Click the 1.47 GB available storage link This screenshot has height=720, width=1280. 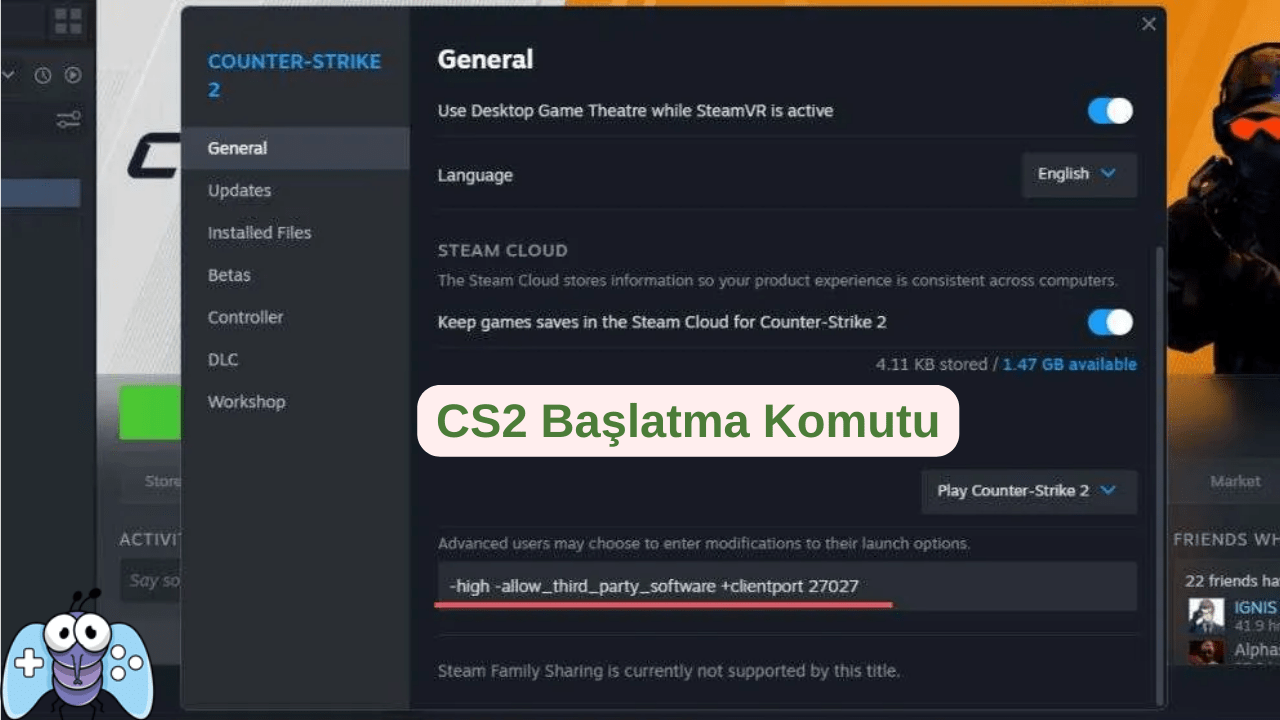1069,364
